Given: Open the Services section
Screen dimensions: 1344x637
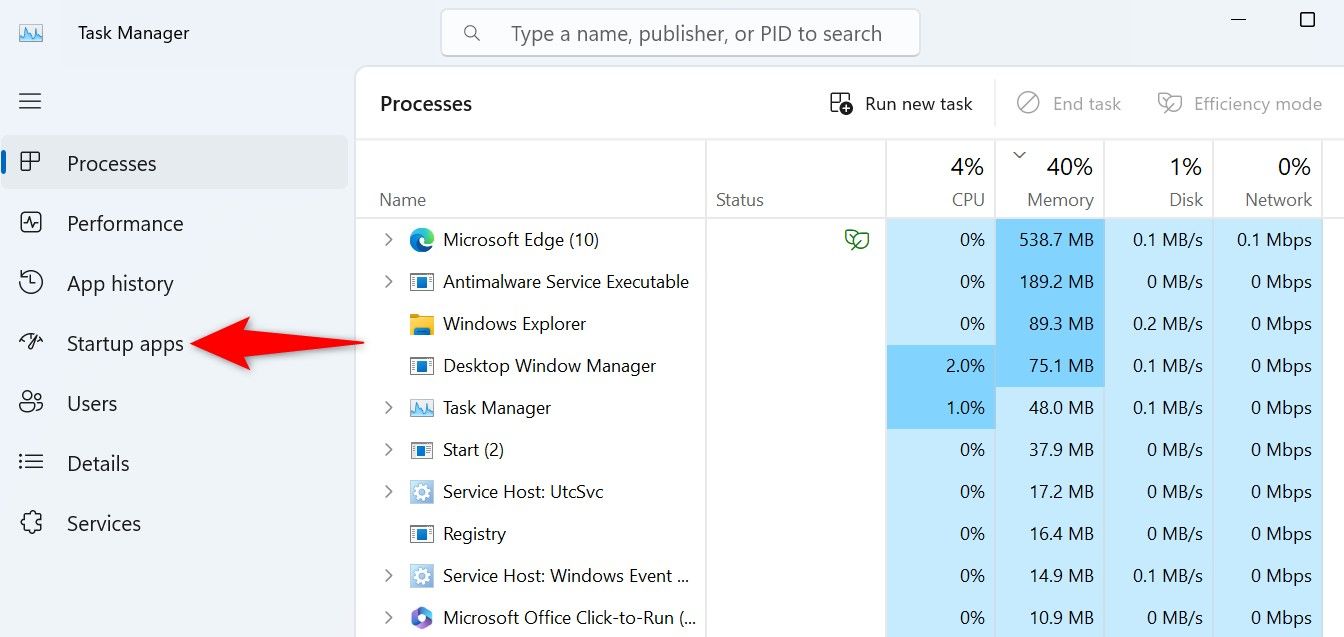Looking at the screenshot, I should pos(103,523).
